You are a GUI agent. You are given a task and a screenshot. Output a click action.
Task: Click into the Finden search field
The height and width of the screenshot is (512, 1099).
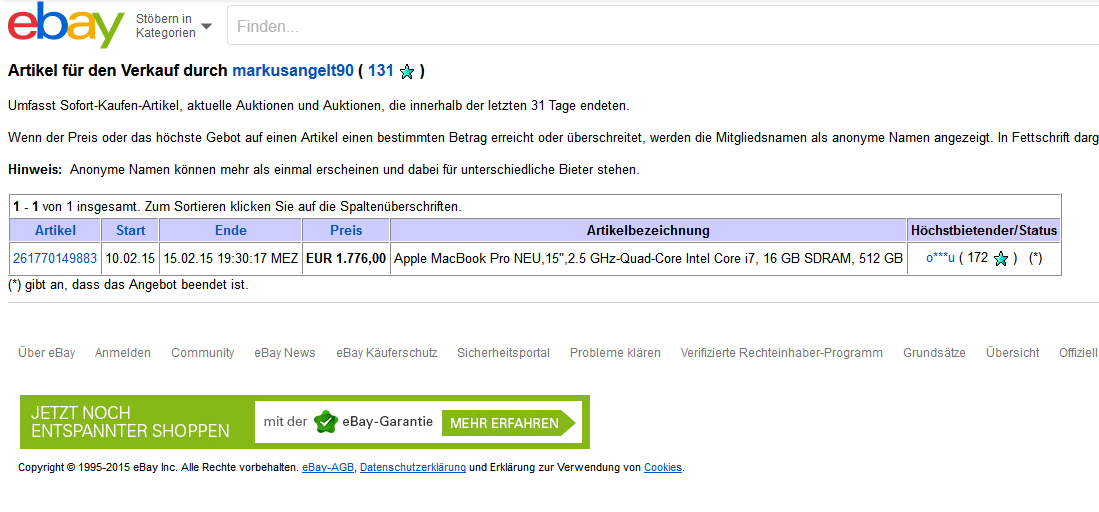(660, 27)
